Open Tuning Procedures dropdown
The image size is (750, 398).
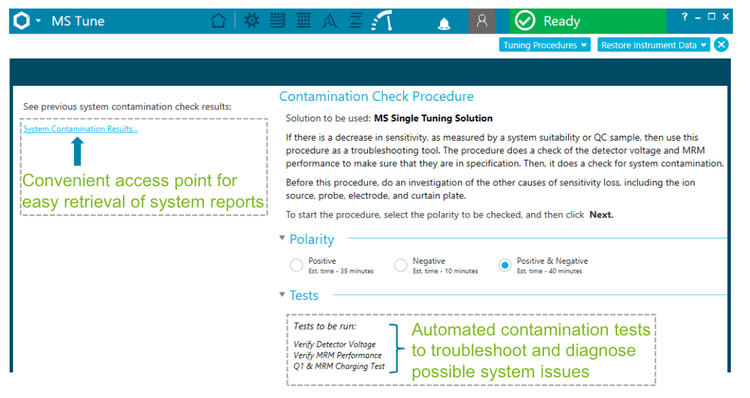tap(544, 45)
